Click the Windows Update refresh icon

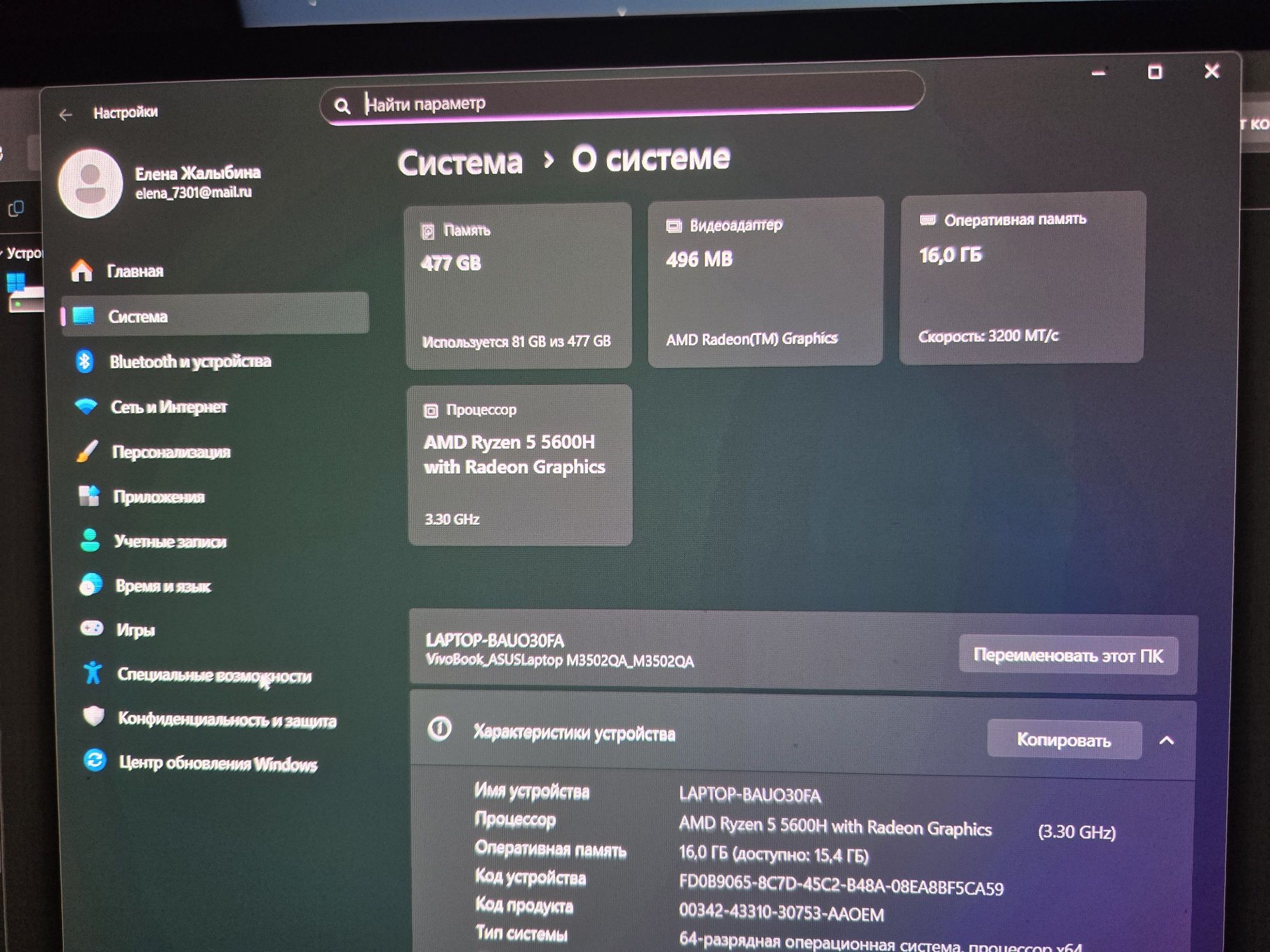[95, 760]
